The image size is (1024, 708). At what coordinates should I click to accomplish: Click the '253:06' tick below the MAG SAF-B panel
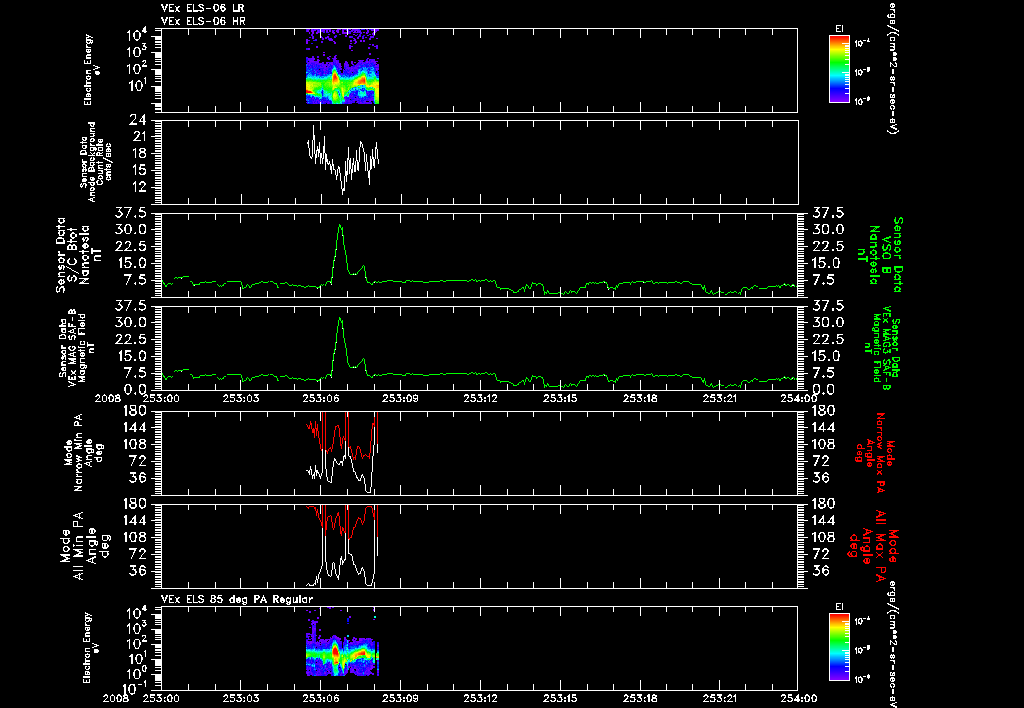coord(321,398)
